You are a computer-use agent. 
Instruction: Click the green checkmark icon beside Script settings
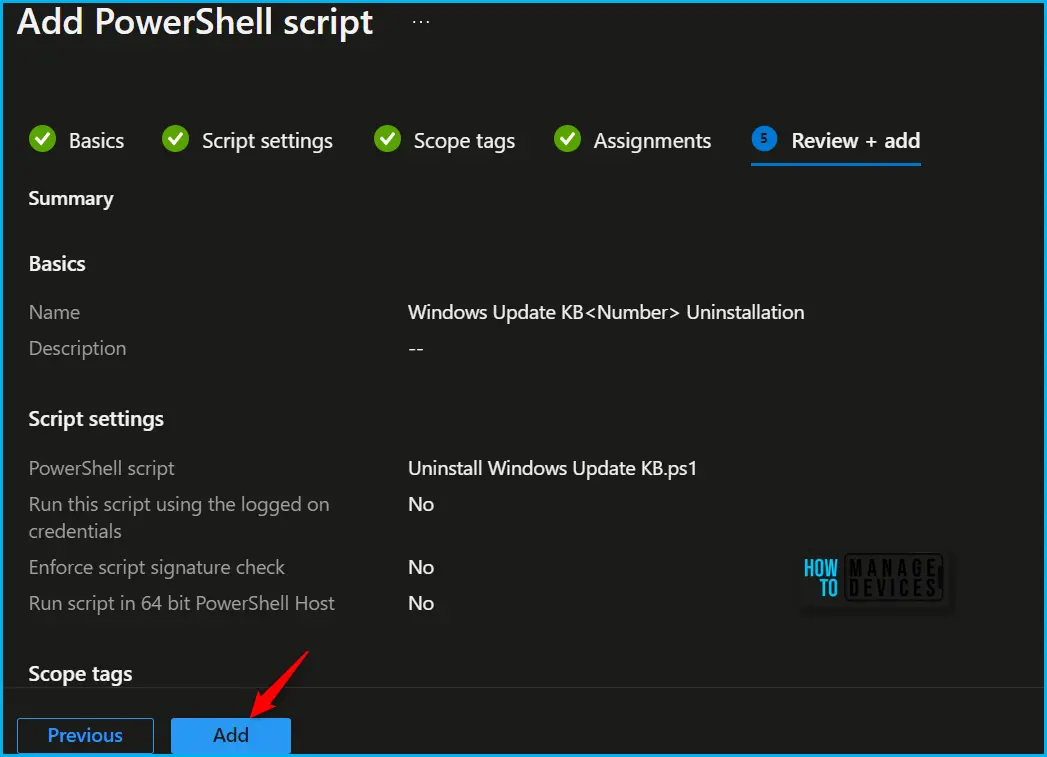click(x=176, y=139)
